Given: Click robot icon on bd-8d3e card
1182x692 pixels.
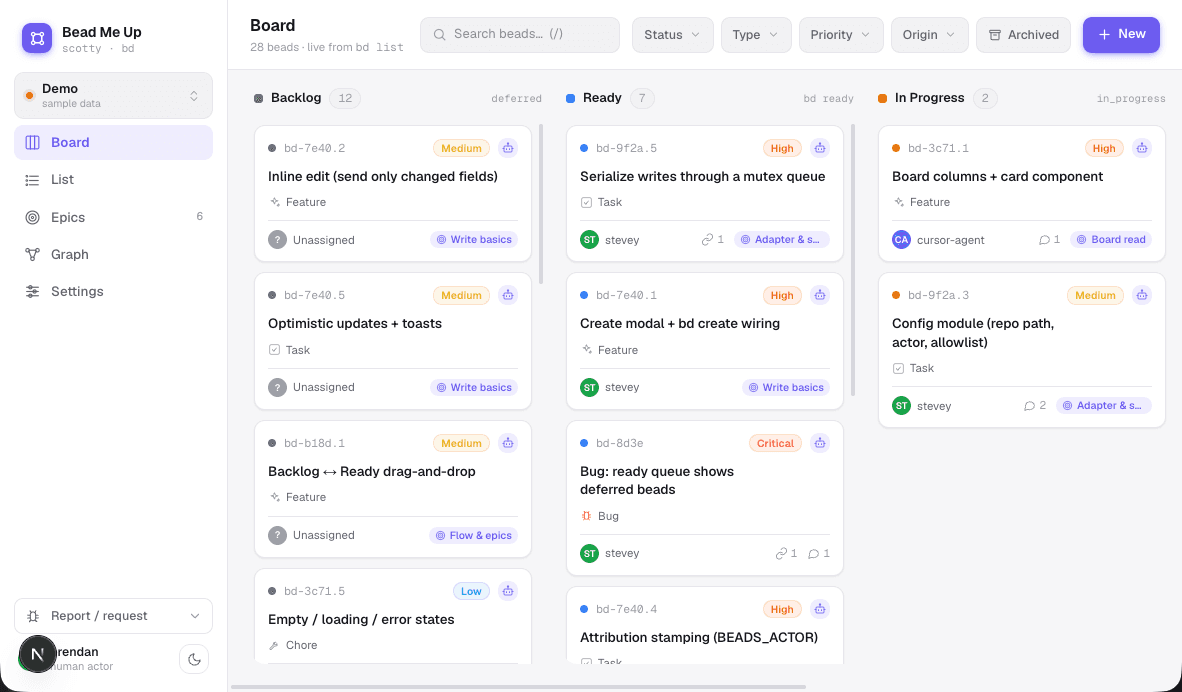Looking at the screenshot, I should pyautogui.click(x=820, y=443).
